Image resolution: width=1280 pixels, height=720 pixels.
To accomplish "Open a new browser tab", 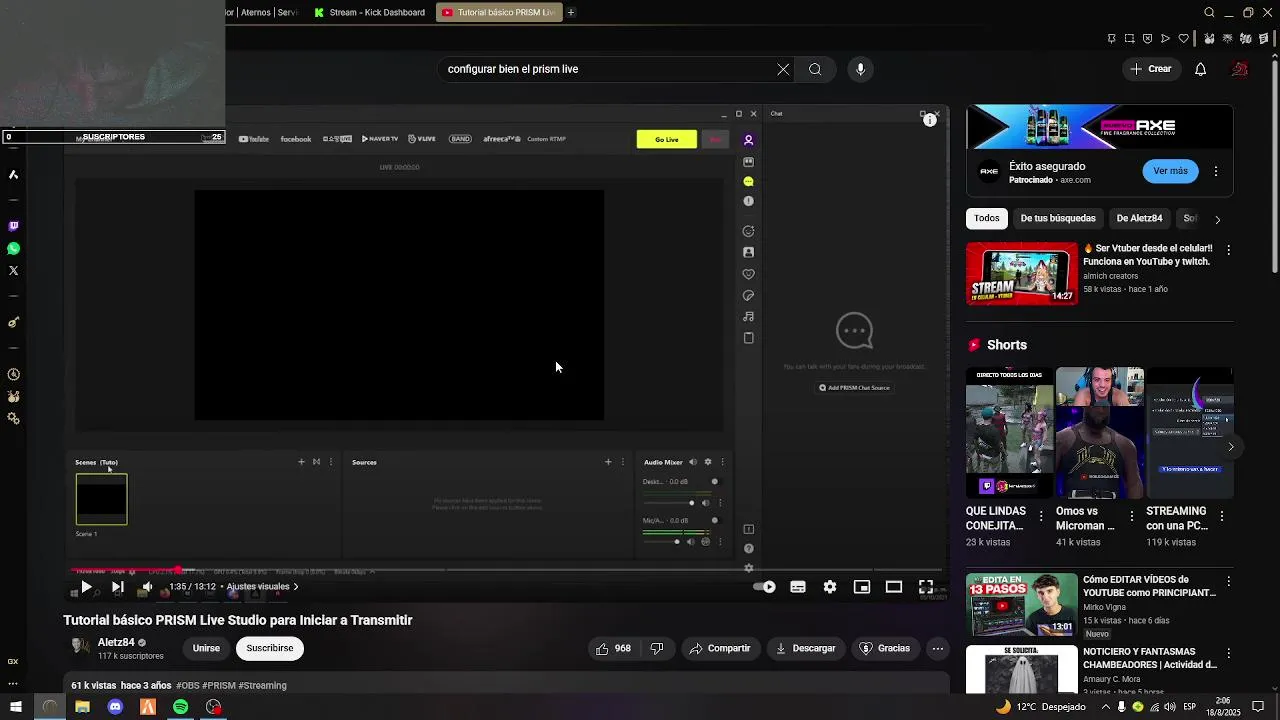I will coord(571,12).
